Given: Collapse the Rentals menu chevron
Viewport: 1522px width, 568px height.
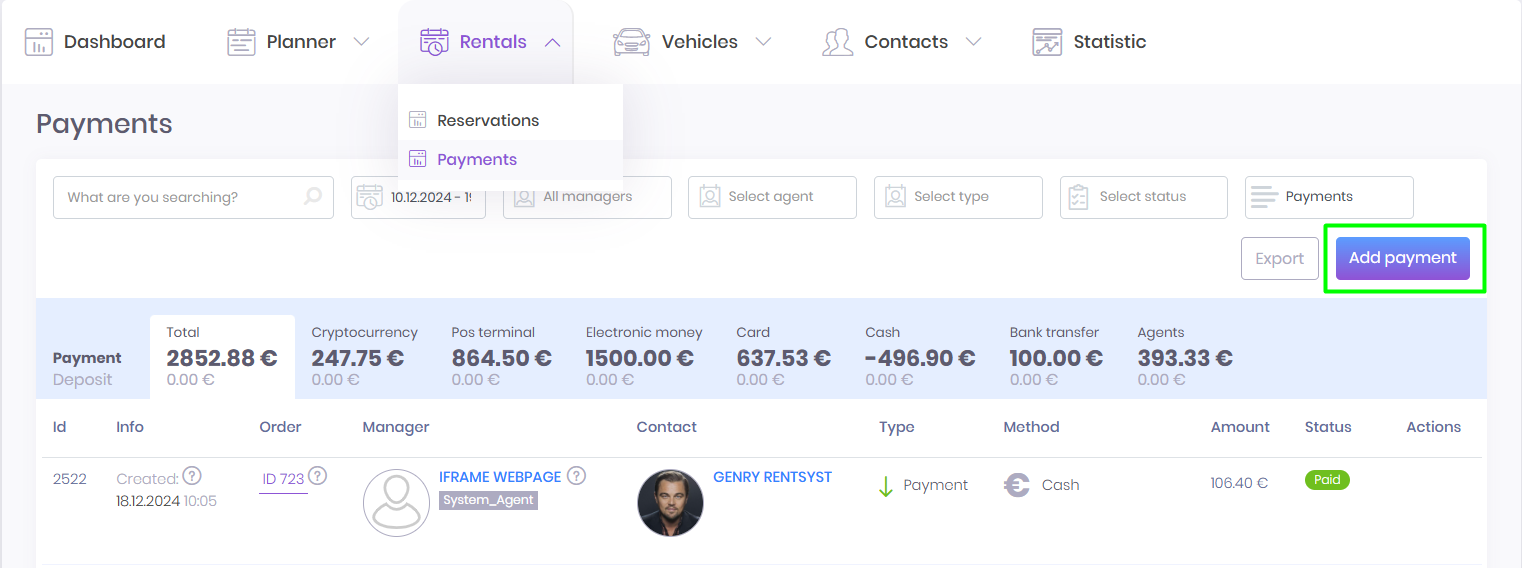Looking at the screenshot, I should (x=552, y=42).
